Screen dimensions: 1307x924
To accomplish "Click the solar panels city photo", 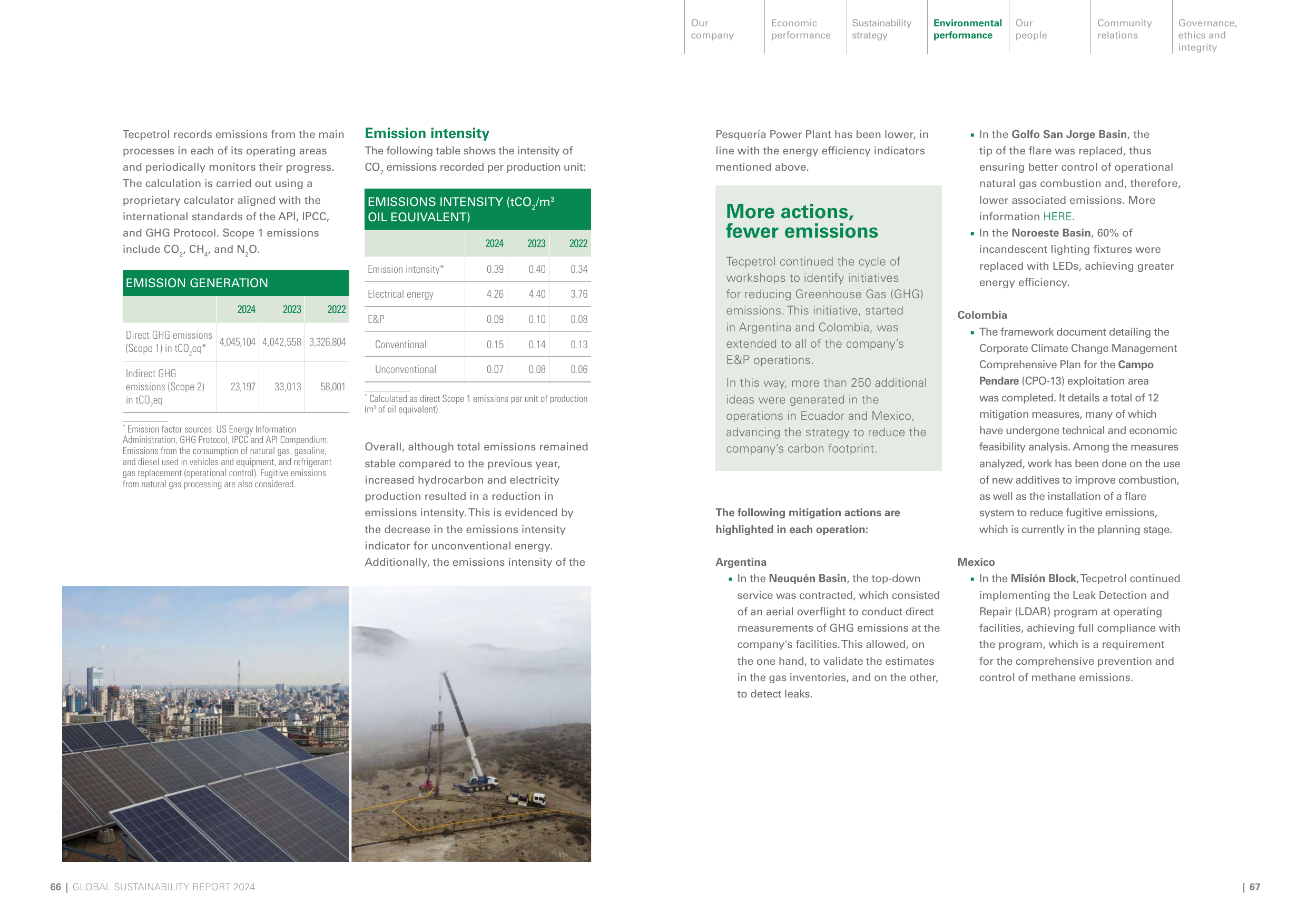I will 205,723.
